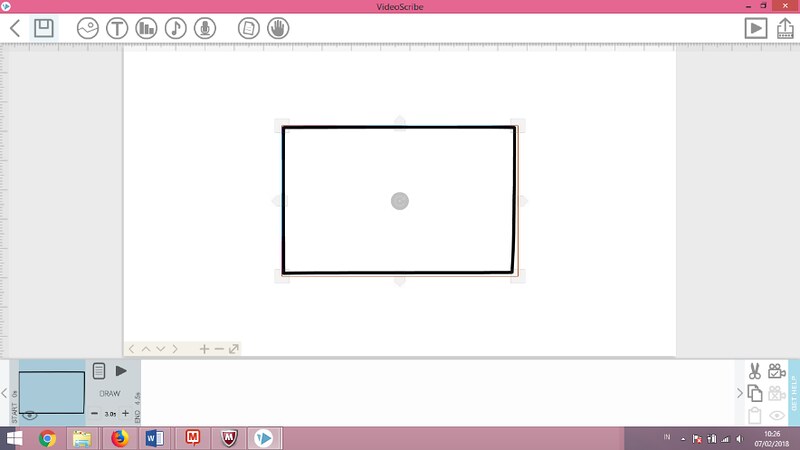Open element properties from the timeline
This screenshot has height=450, width=800.
point(99,371)
